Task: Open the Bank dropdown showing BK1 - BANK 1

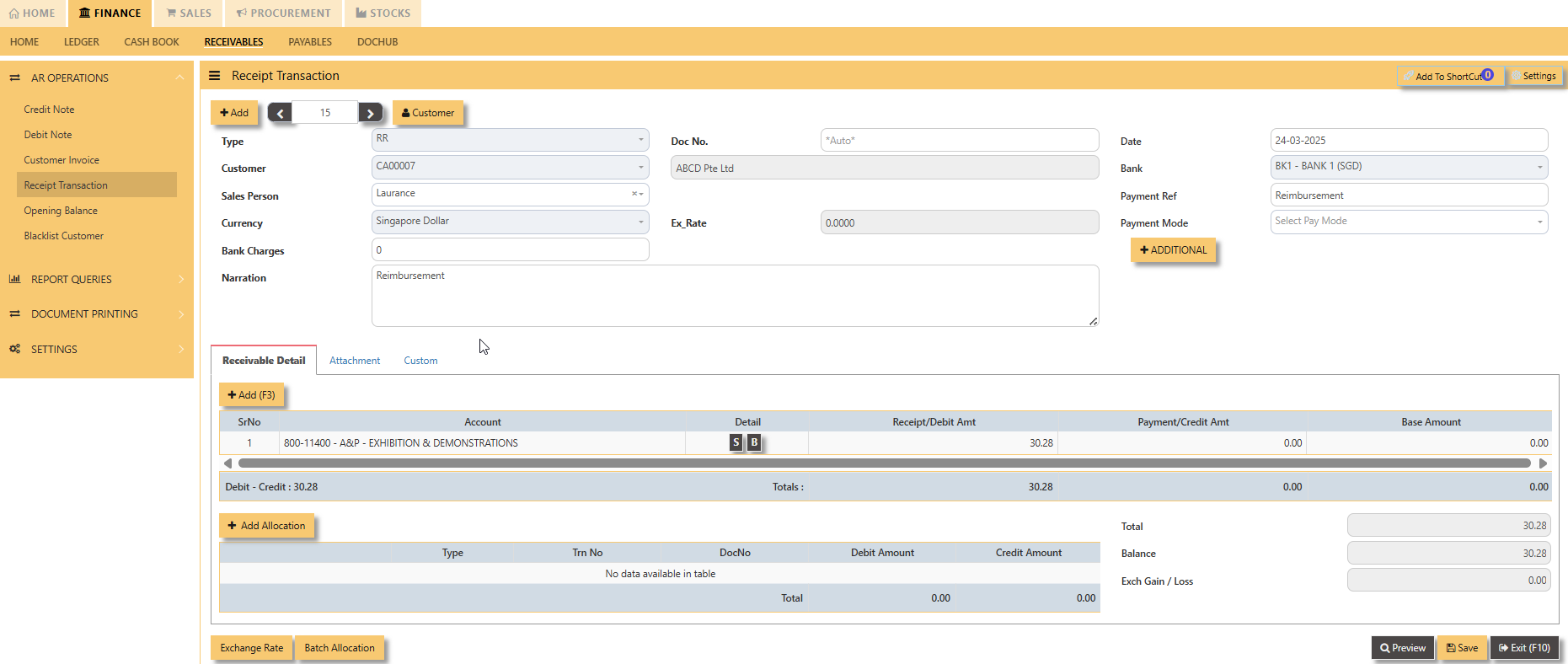Action: point(1409,167)
